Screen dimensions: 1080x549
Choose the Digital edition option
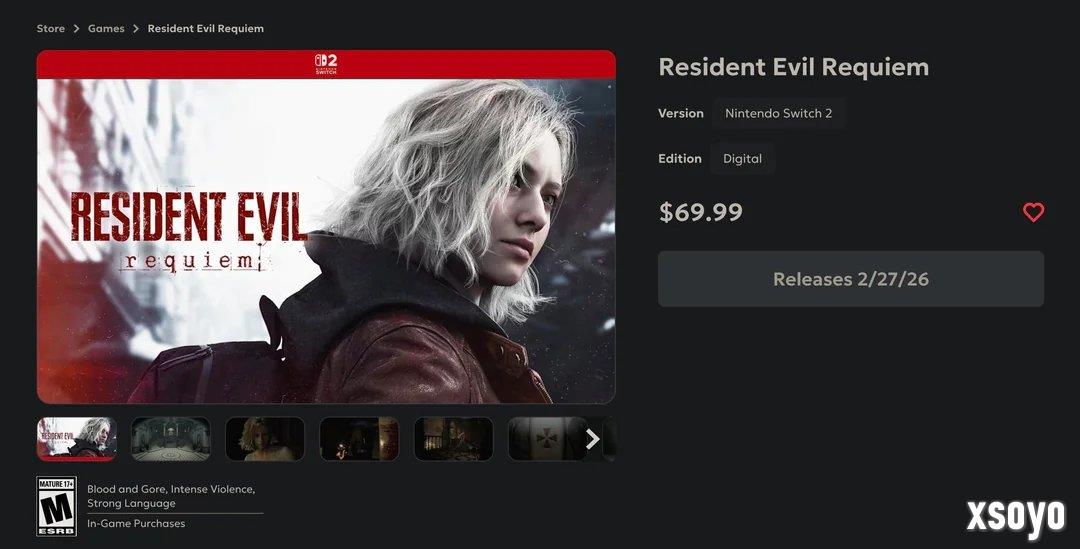(742, 158)
